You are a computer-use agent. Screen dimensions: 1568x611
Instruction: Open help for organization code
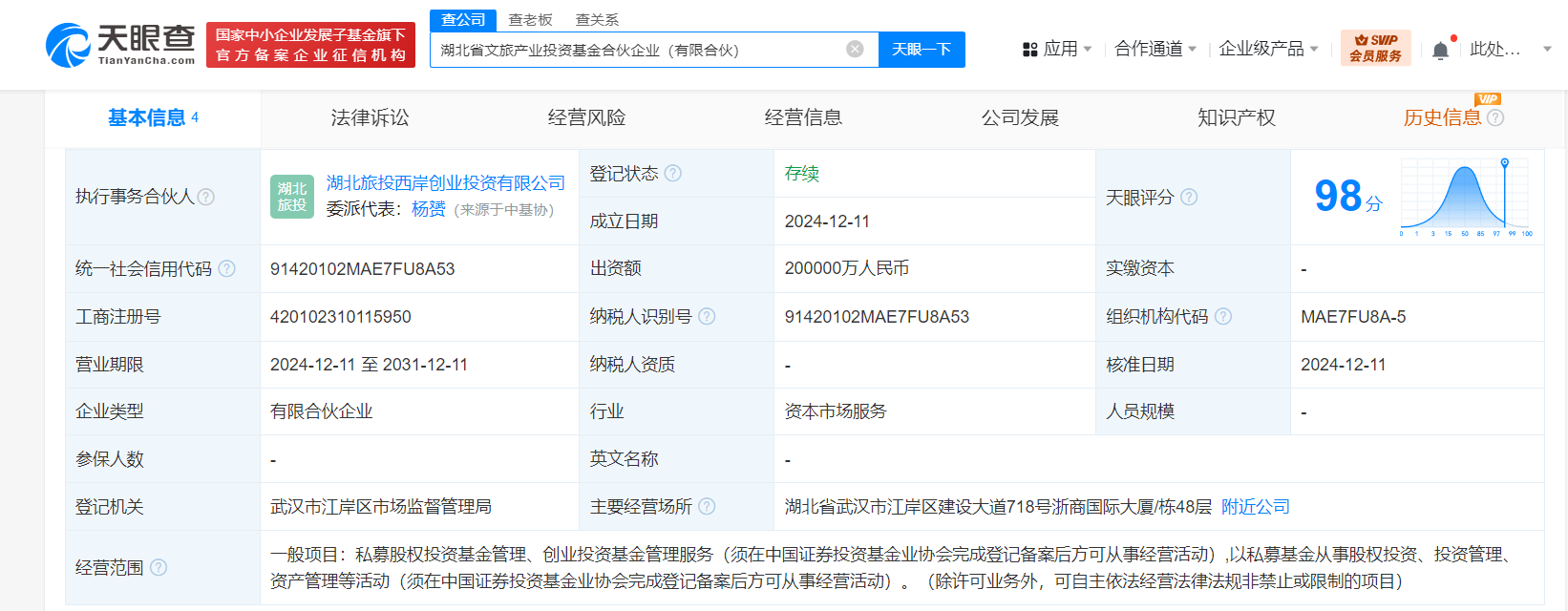[1223, 316]
